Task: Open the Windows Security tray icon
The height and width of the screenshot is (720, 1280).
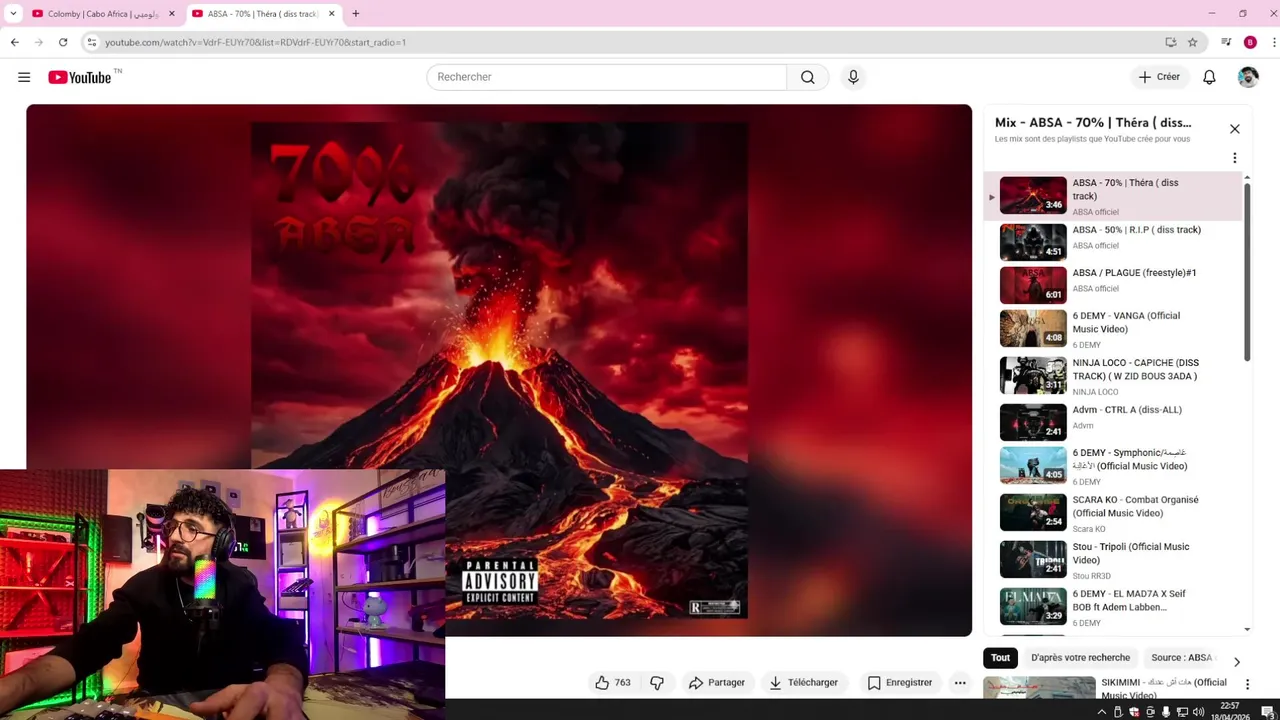Action: pyautogui.click(x=1134, y=712)
